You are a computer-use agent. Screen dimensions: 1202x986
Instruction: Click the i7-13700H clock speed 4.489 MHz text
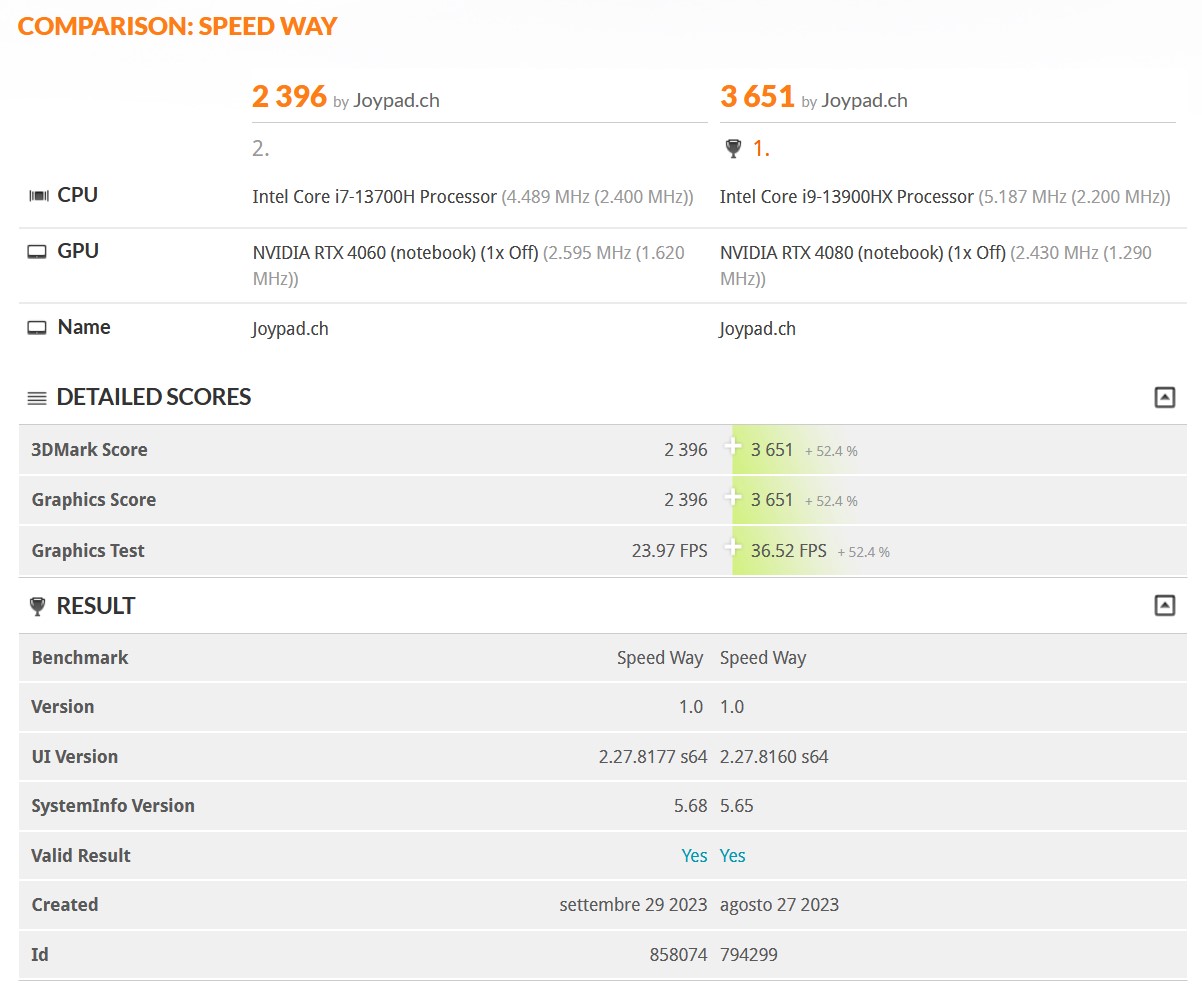point(597,197)
